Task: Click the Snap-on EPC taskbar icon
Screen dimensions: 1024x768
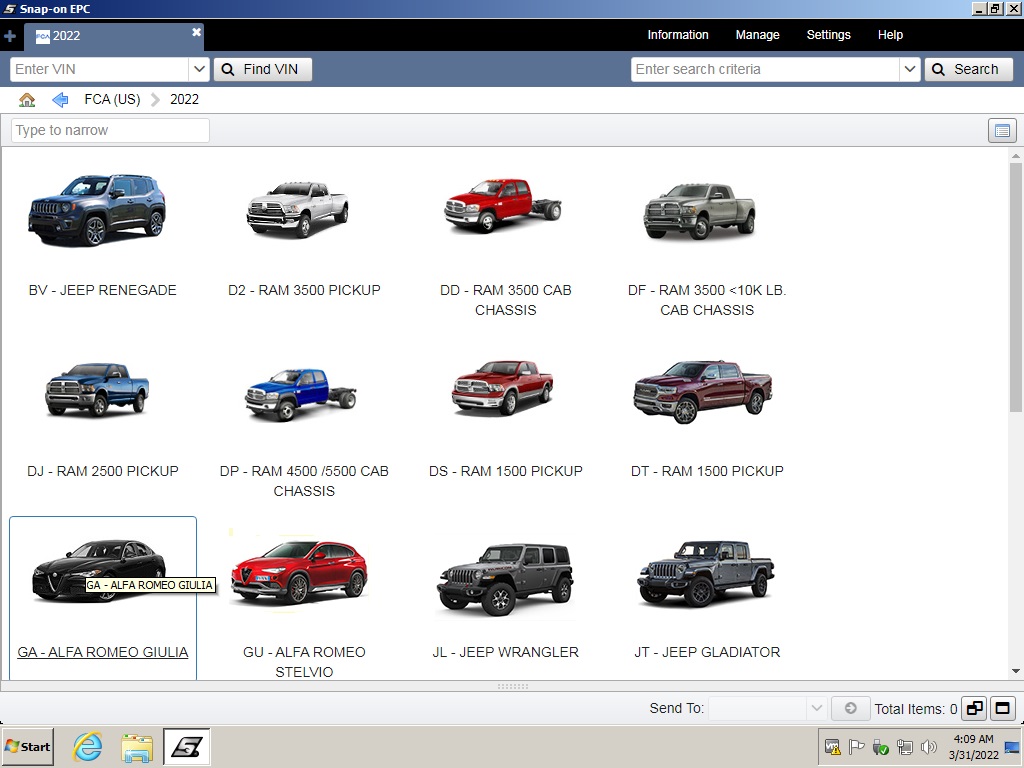Action: click(187, 747)
